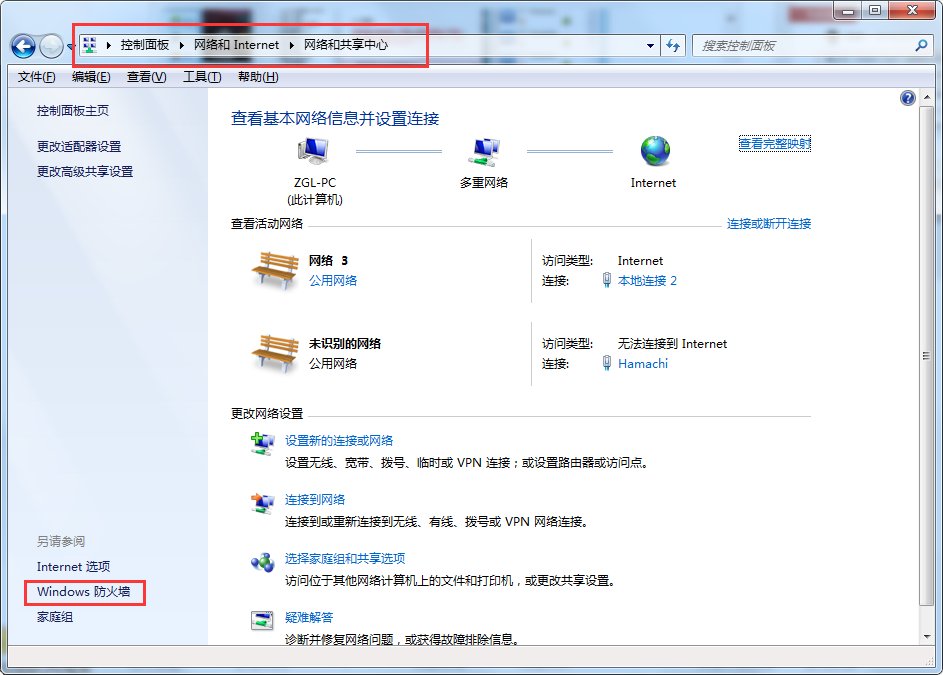Click the refresh icon beside the address bar
This screenshot has height=675, width=943.
(x=671, y=45)
